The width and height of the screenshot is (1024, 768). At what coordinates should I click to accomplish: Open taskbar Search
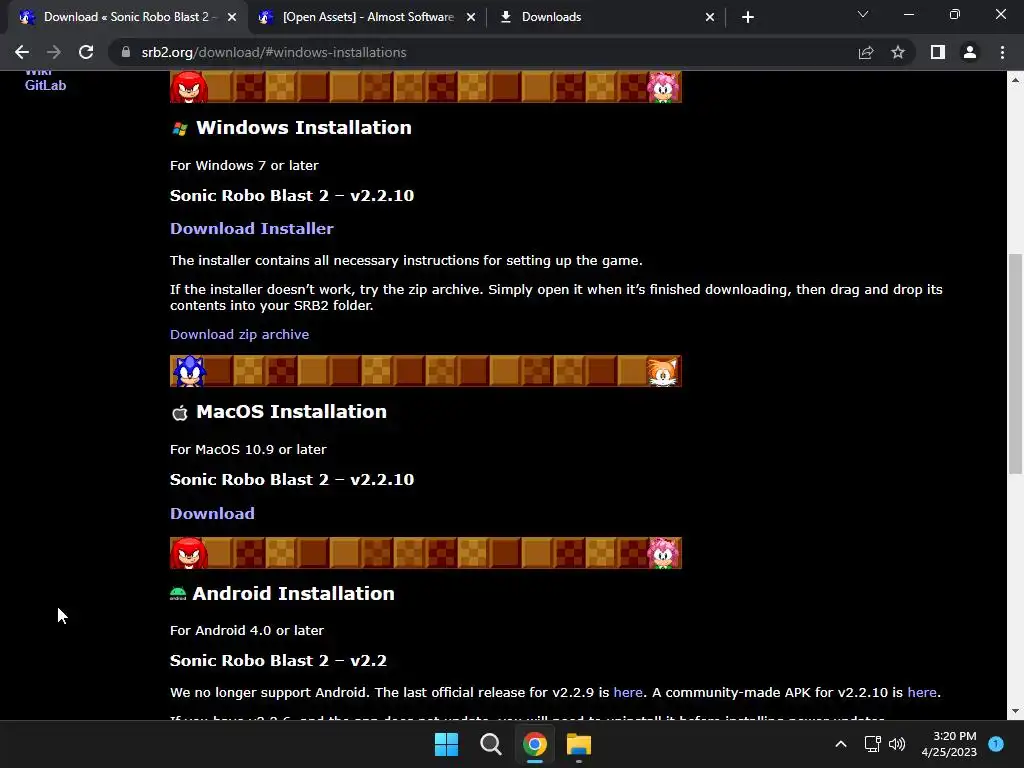click(490, 744)
